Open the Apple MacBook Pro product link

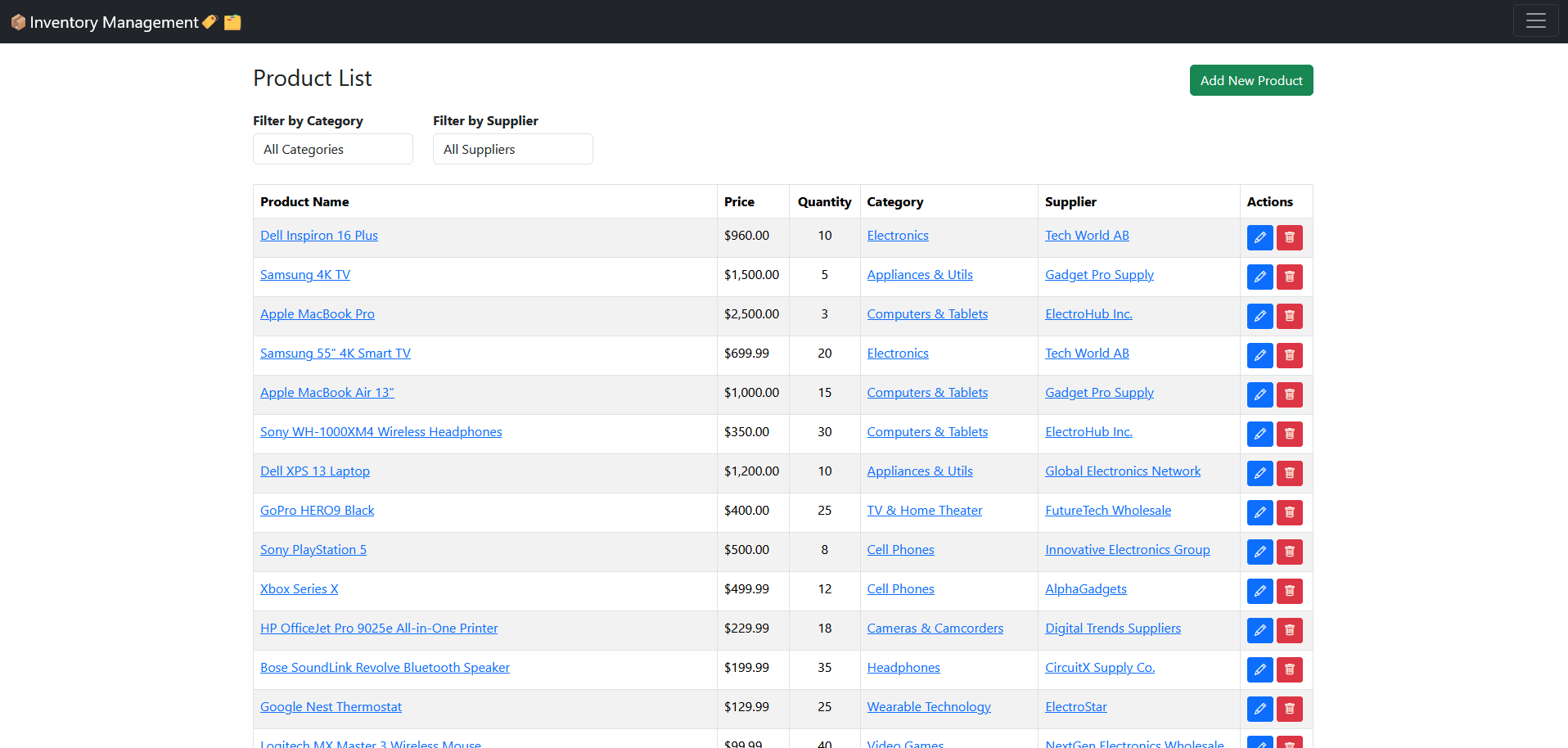(318, 314)
